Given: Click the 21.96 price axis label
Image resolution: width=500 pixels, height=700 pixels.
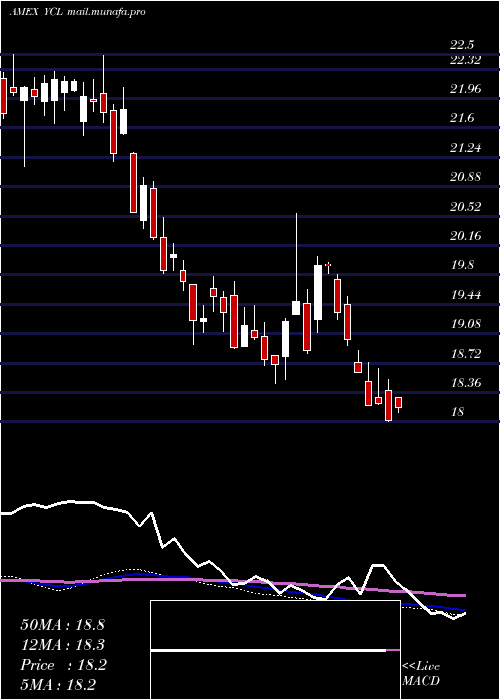Looking at the screenshot, I should tap(465, 89).
